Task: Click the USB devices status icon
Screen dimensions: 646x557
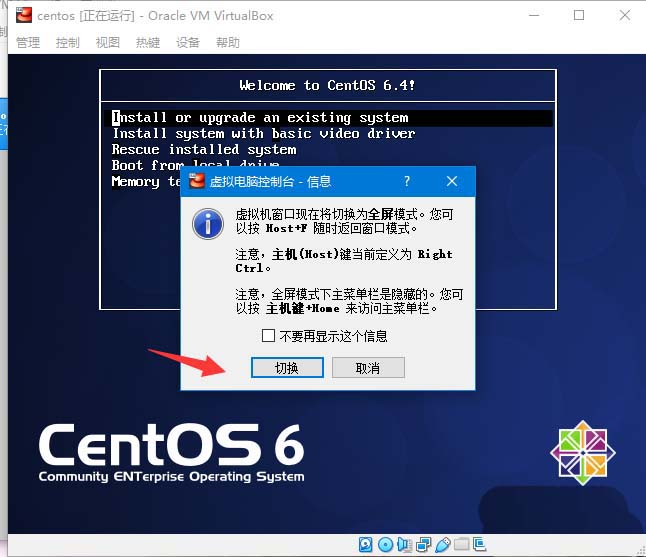Action: pos(443,545)
